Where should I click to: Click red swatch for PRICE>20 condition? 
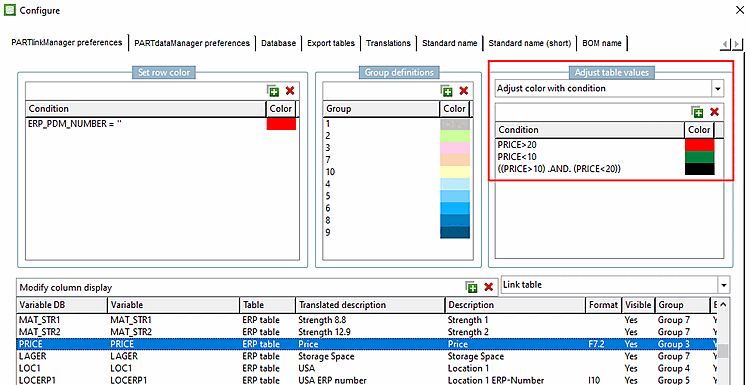tap(699, 144)
